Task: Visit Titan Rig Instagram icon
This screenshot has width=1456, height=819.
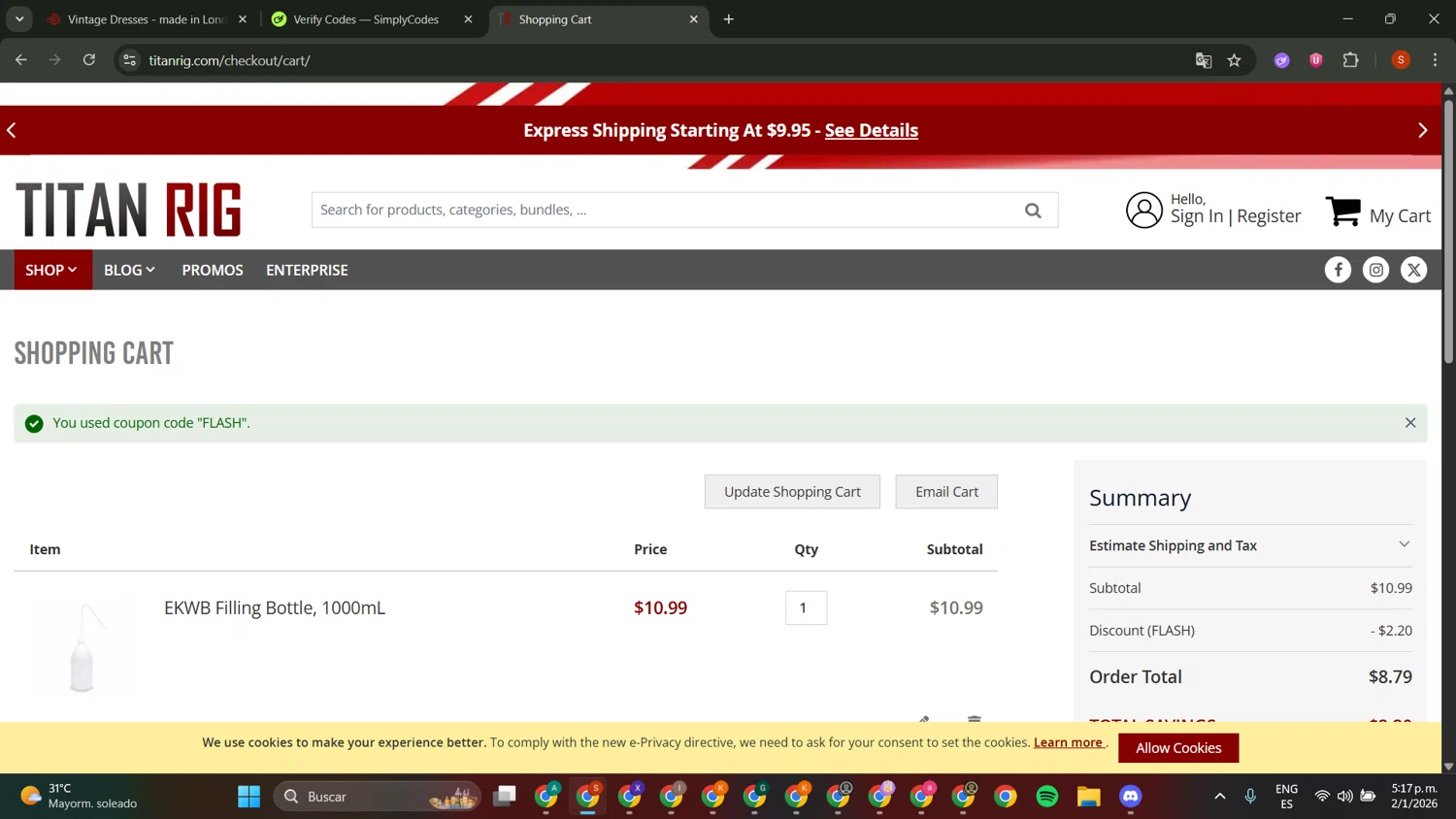Action: pos(1375,270)
